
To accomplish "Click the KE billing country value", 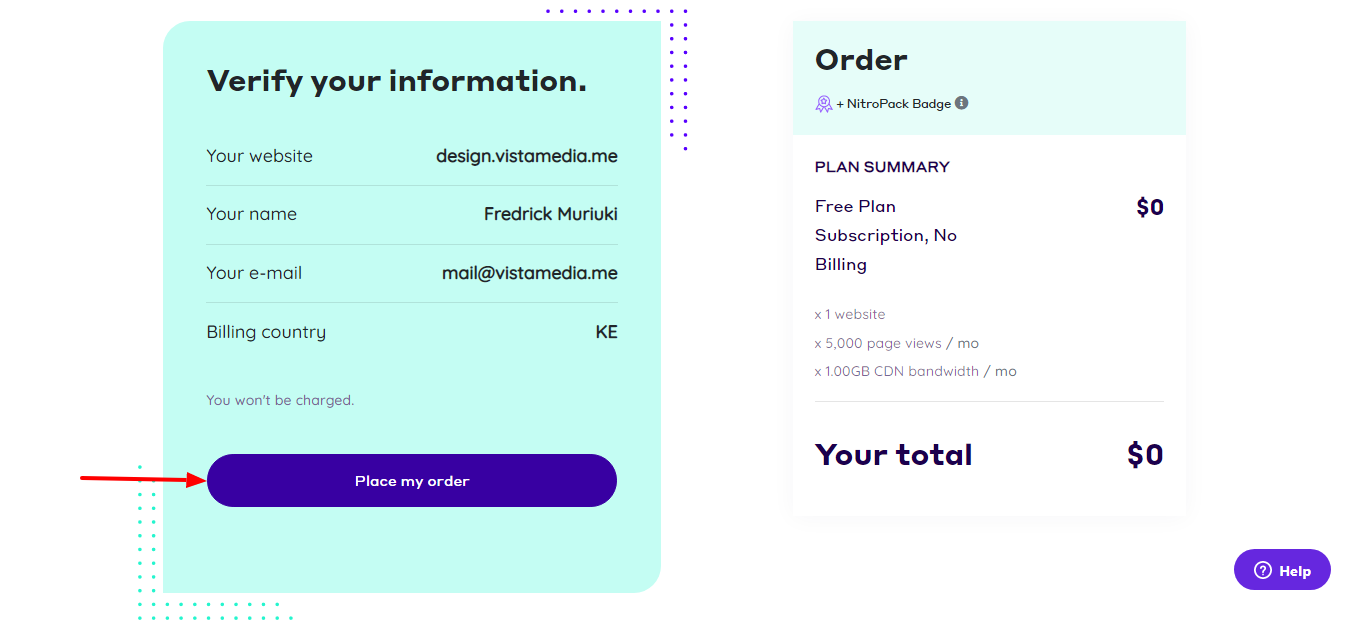I will point(606,332).
